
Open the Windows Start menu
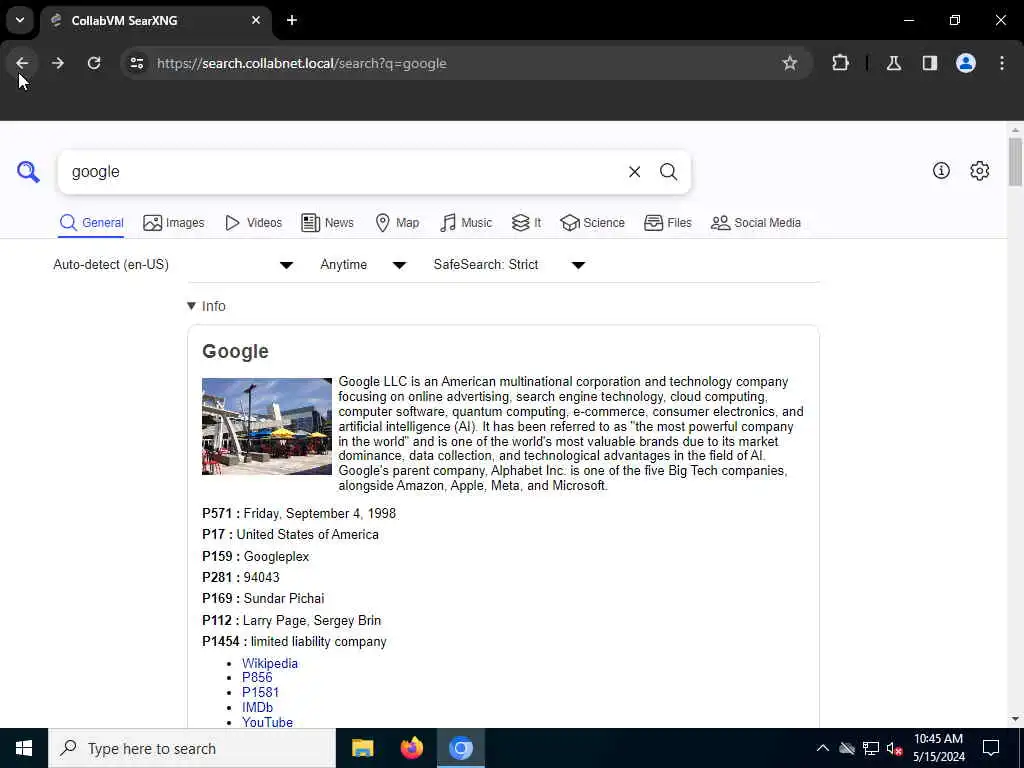[x=24, y=748]
